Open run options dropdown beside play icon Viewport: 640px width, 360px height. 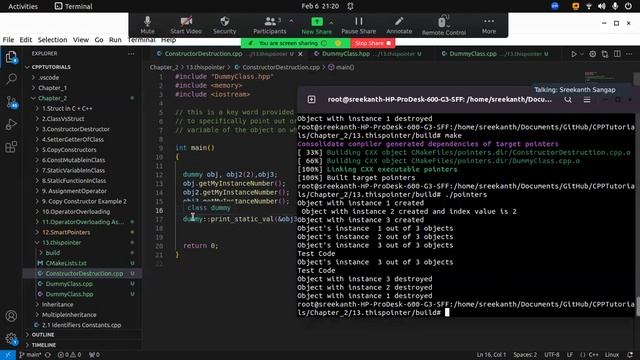click(582, 54)
